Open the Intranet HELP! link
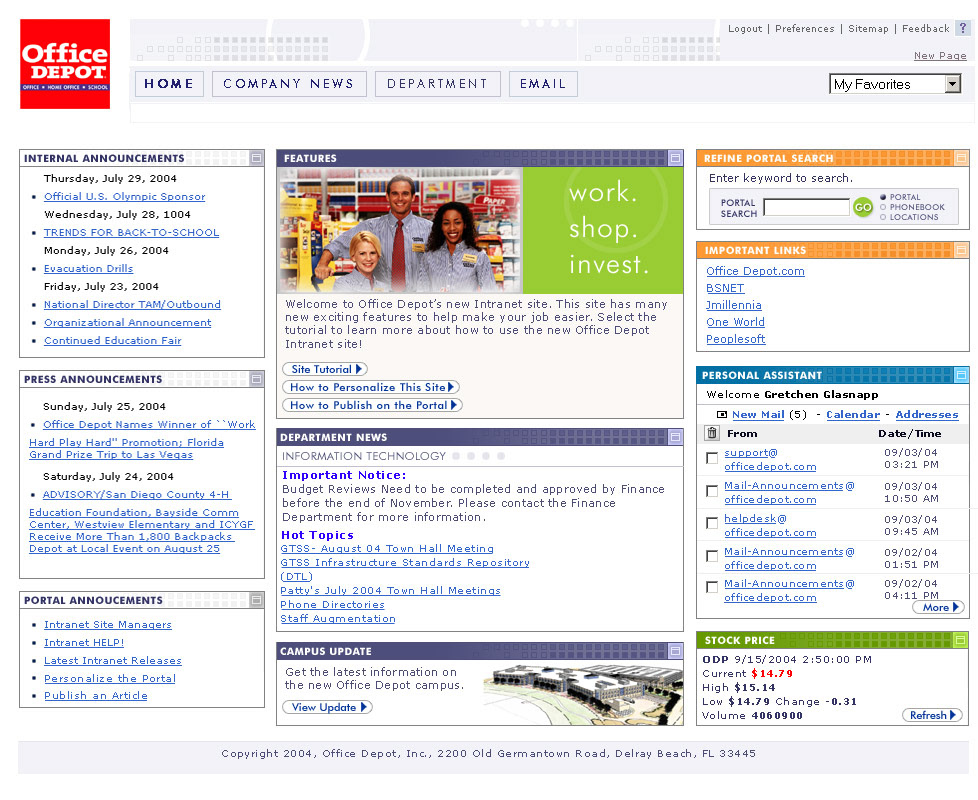Screen dimensions: 978x800 click(x=84, y=642)
